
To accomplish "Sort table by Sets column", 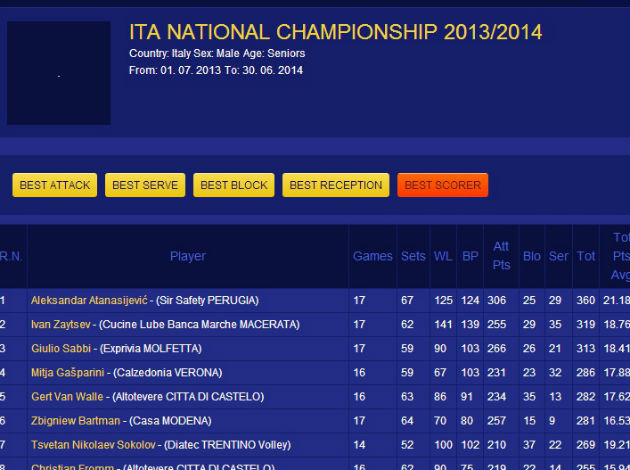I will click(x=412, y=257).
